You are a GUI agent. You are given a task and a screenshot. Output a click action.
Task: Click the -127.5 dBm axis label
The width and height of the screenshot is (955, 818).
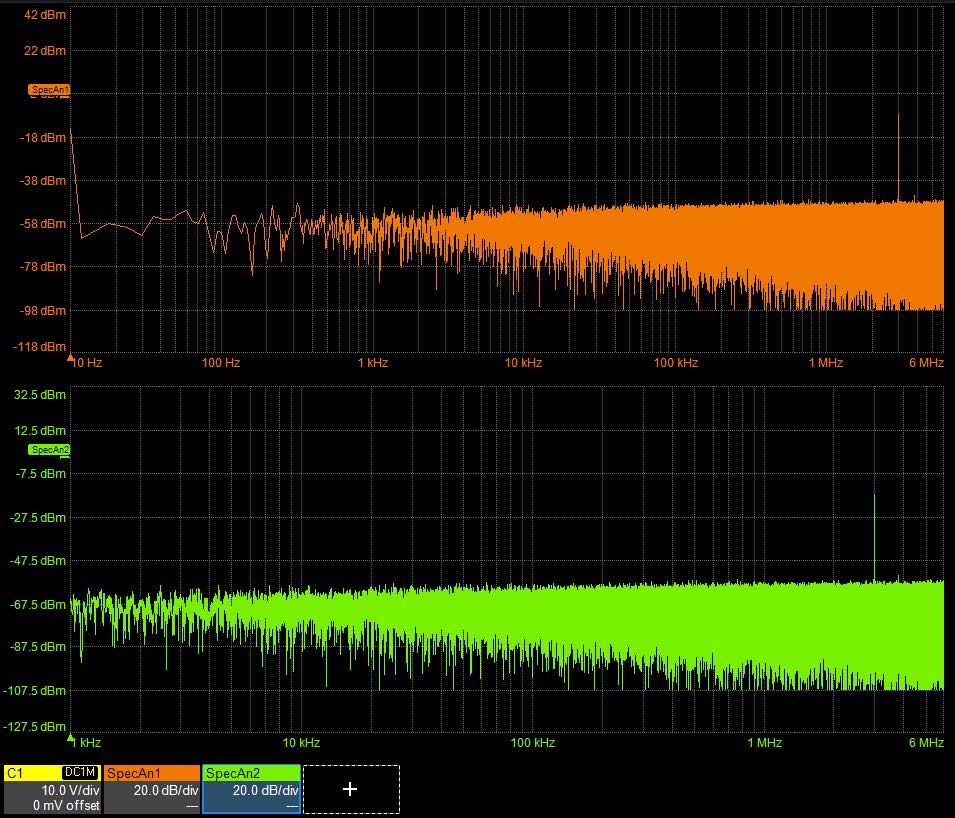tap(35, 727)
